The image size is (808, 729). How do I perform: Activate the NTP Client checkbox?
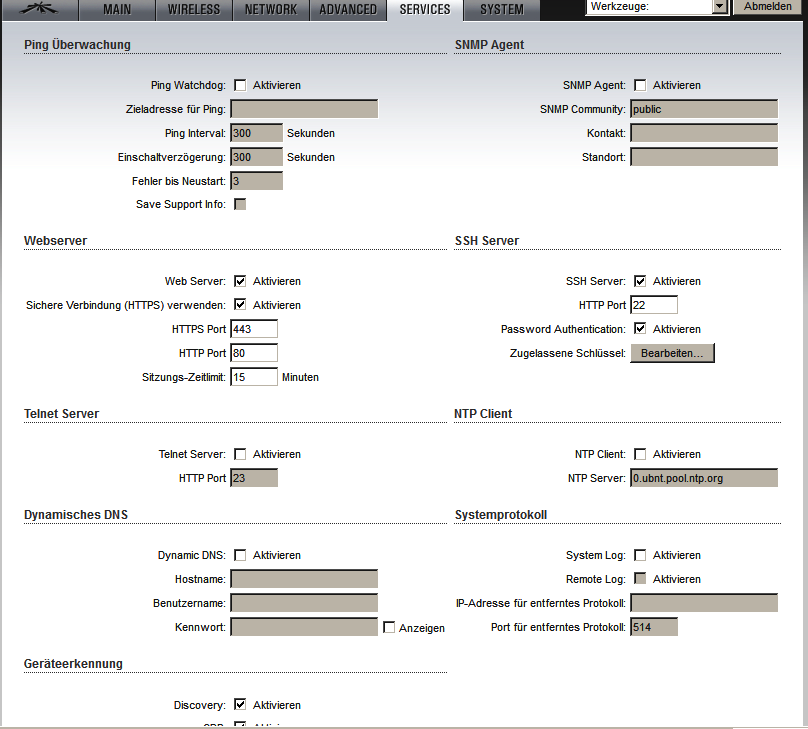click(x=640, y=455)
